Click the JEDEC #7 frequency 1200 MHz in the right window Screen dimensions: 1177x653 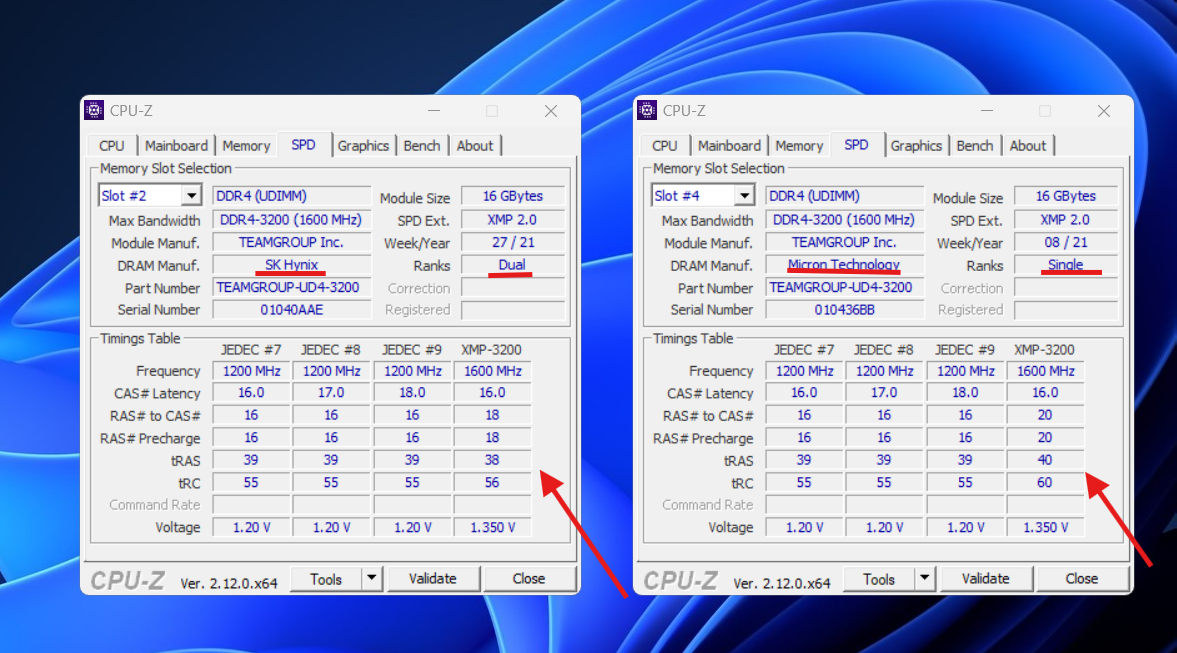[804, 371]
